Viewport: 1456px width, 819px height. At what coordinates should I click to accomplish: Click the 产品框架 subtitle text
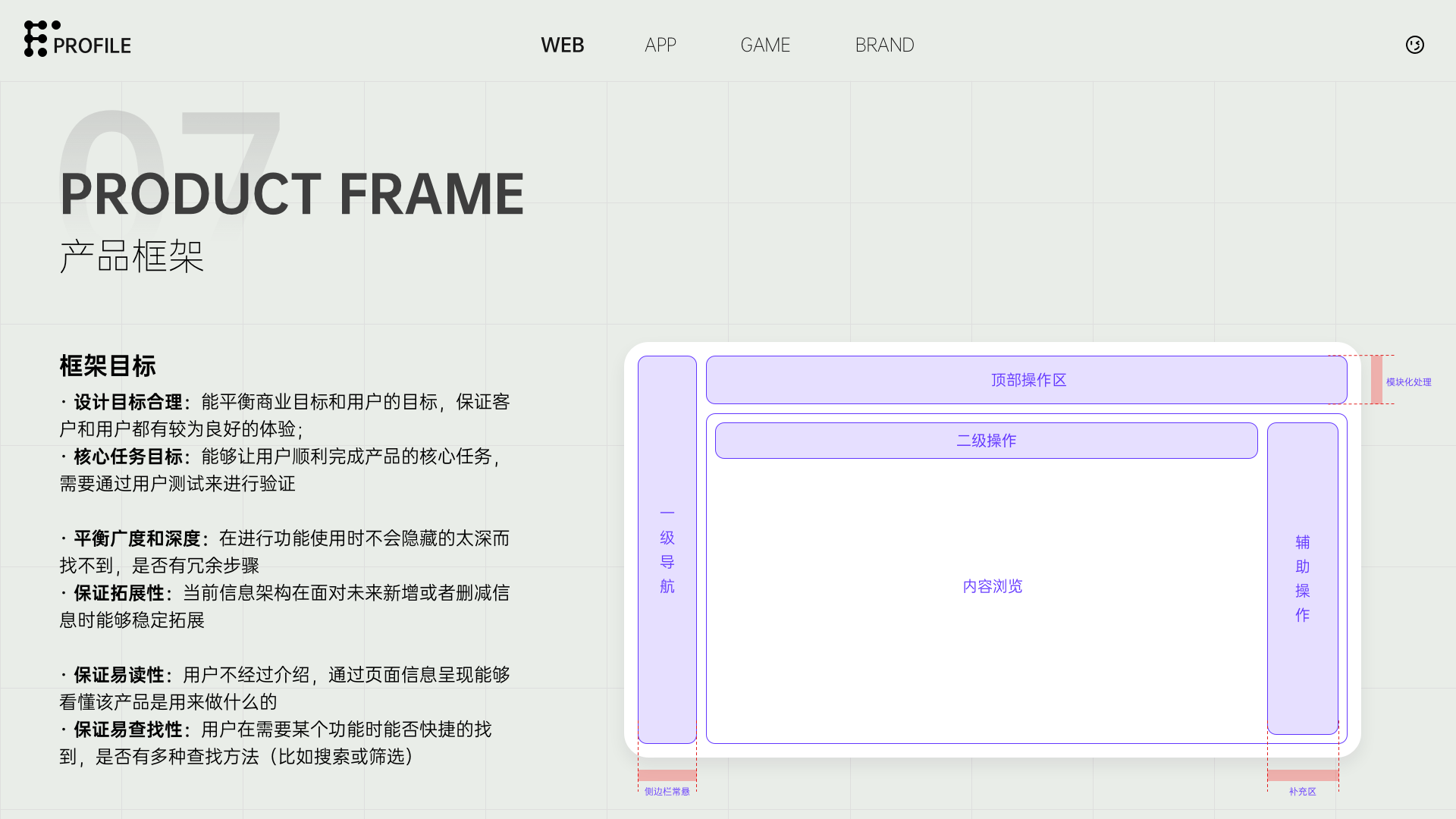[x=132, y=256]
